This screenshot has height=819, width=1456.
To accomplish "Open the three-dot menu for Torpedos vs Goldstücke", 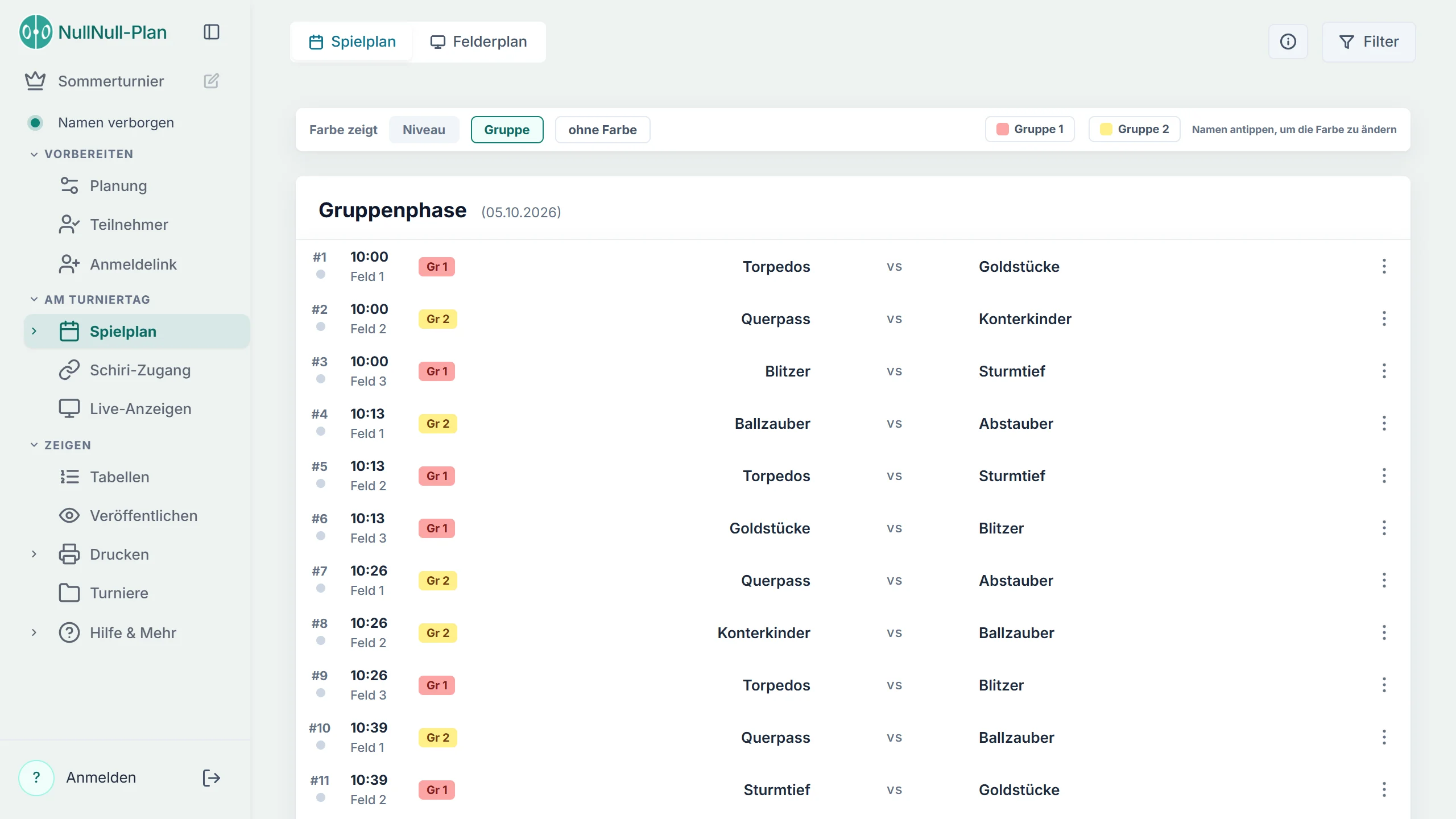I will coord(1384,266).
